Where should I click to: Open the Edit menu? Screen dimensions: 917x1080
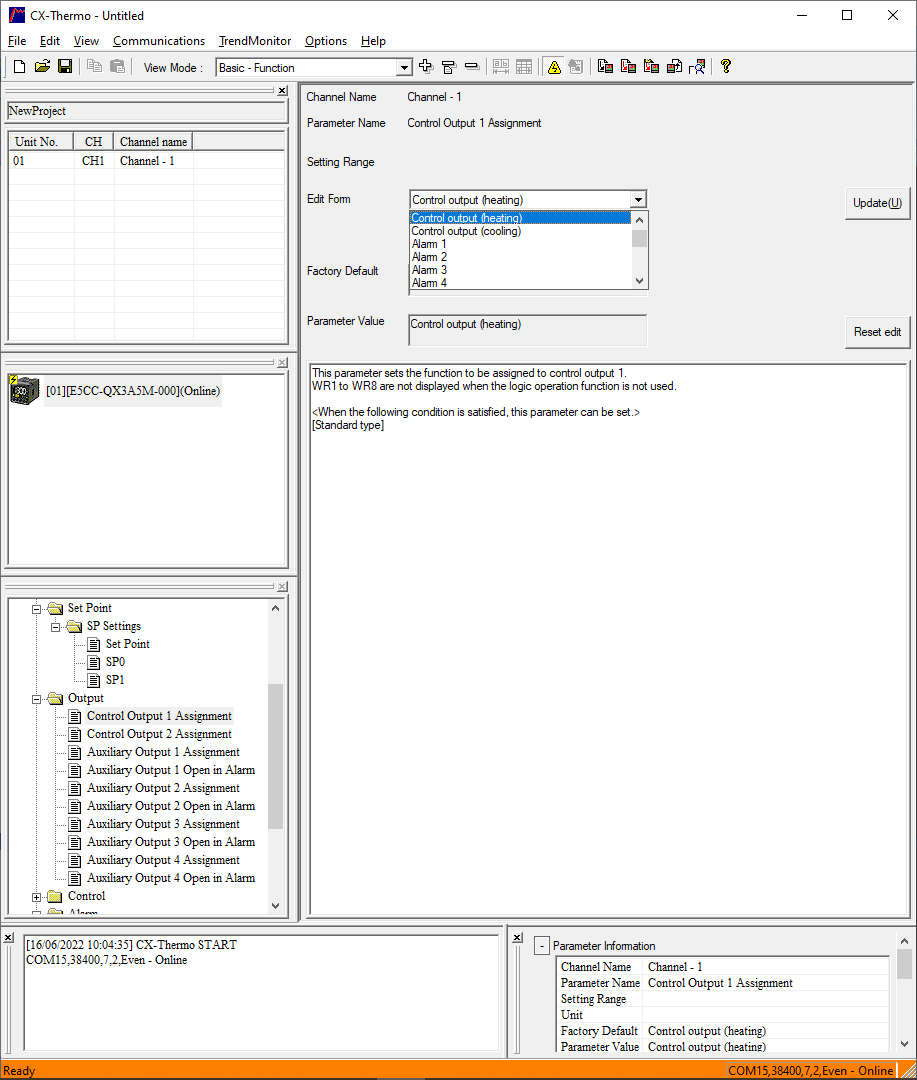(x=50, y=41)
